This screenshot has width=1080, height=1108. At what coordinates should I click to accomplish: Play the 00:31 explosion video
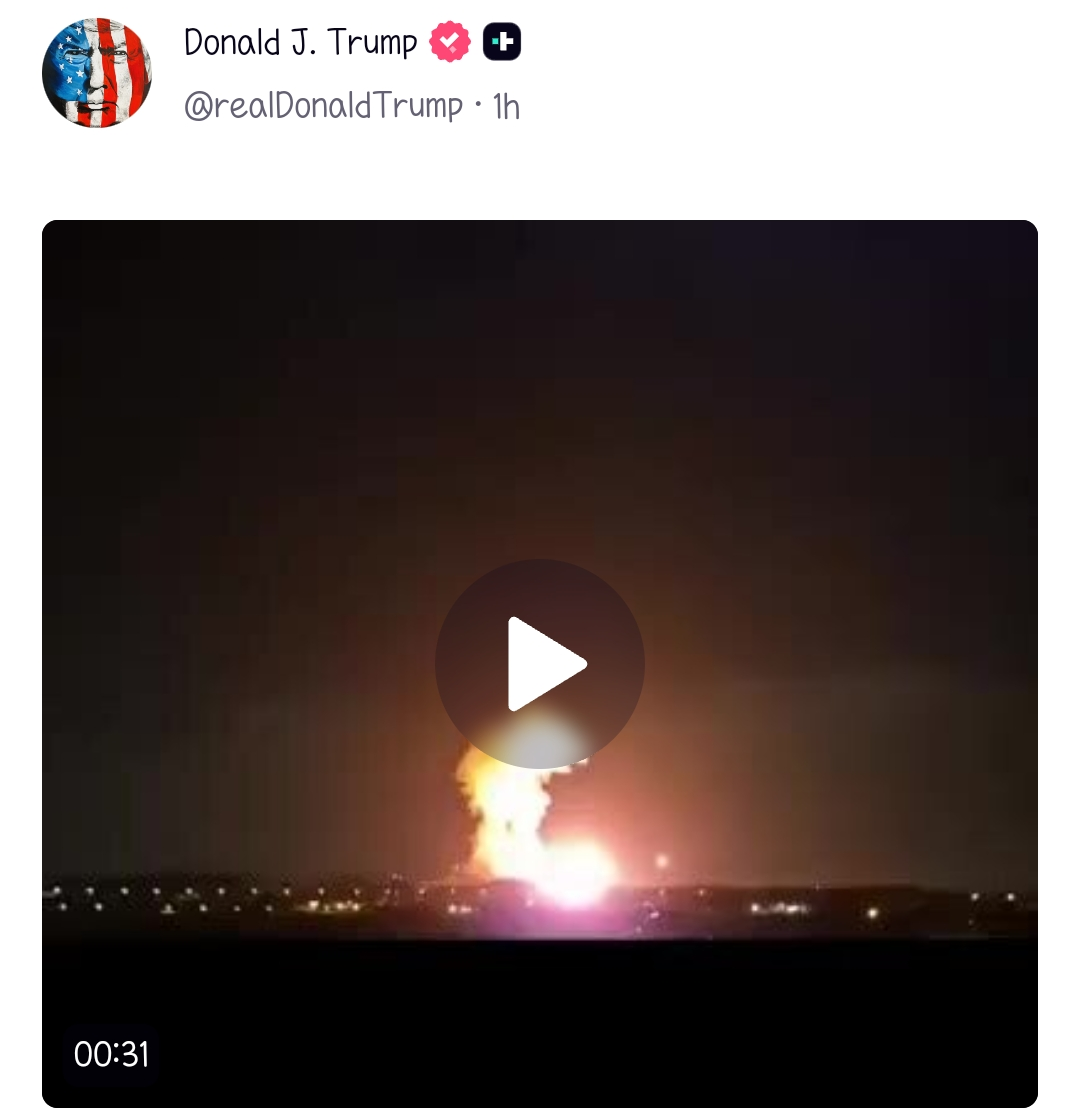(539, 664)
